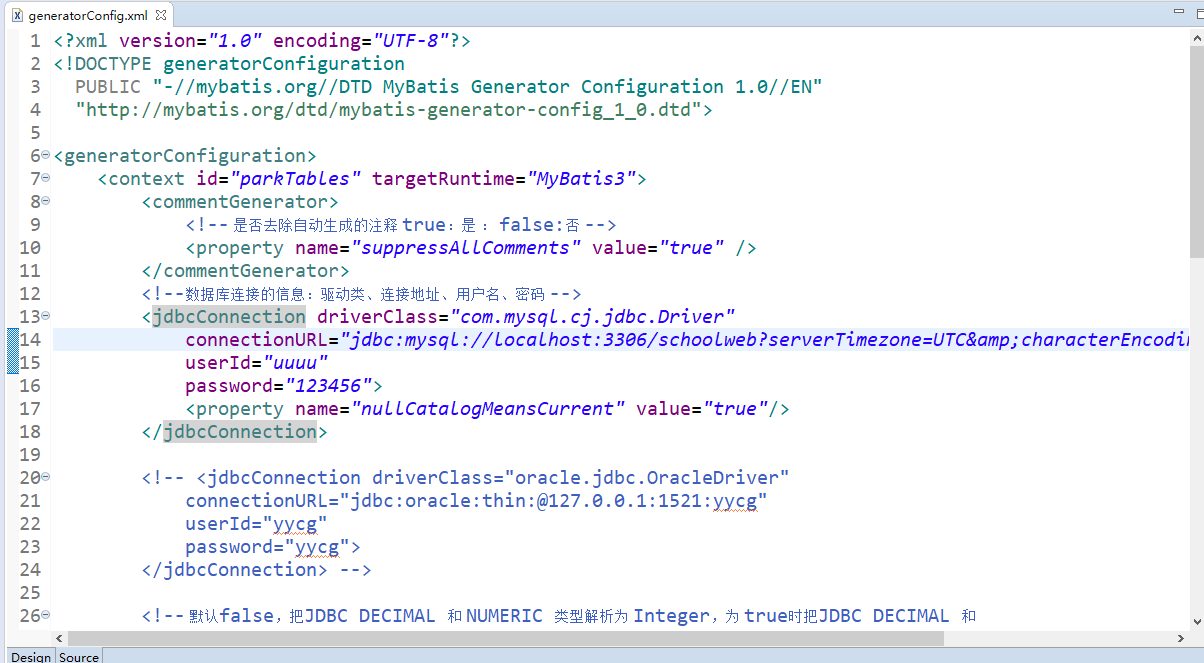Click the driverClass value com.mysql.cj.jdbc.Driver
Image resolution: width=1204 pixels, height=663 pixels.
pos(593,317)
